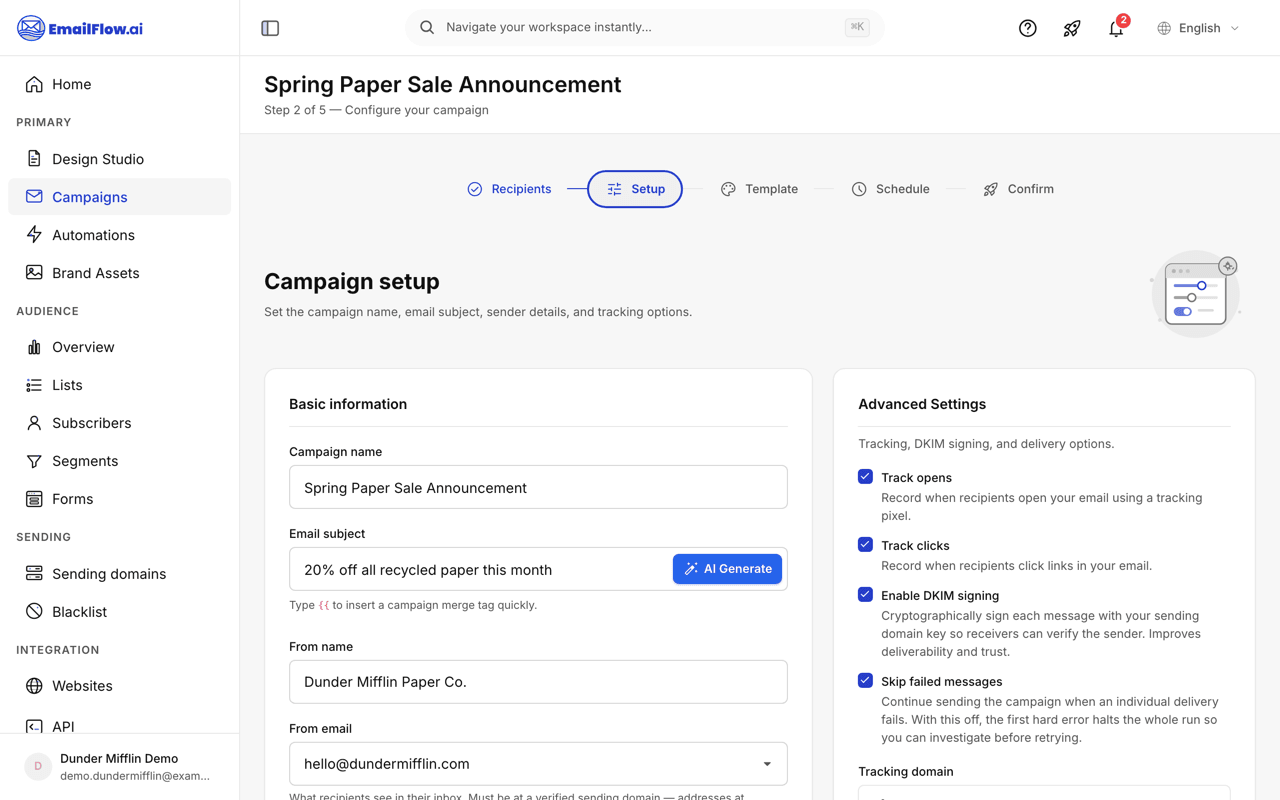Image resolution: width=1280 pixels, height=800 pixels.
Task: Open Subscribers in the sidebar
Action: point(119,423)
